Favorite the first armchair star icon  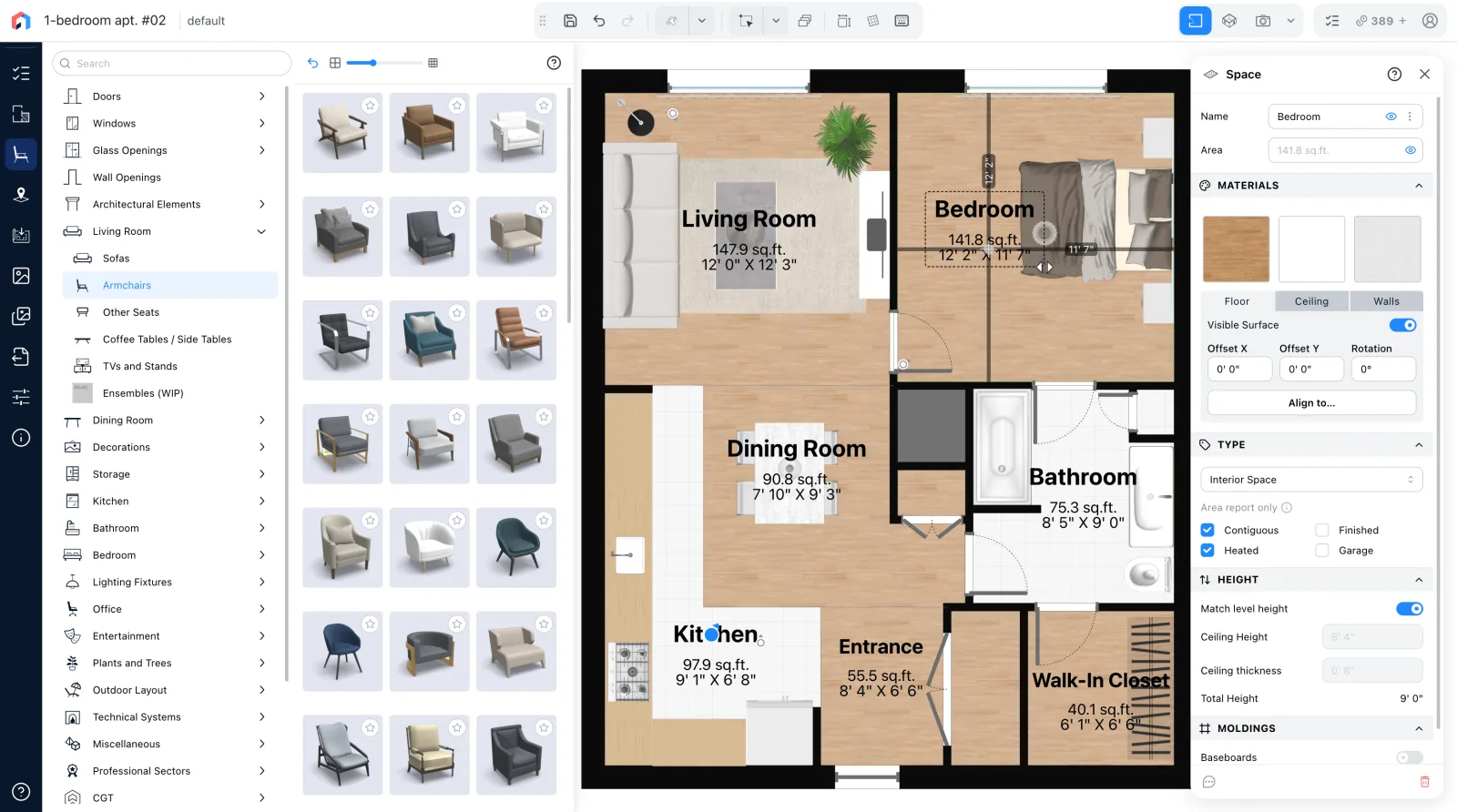coord(370,106)
